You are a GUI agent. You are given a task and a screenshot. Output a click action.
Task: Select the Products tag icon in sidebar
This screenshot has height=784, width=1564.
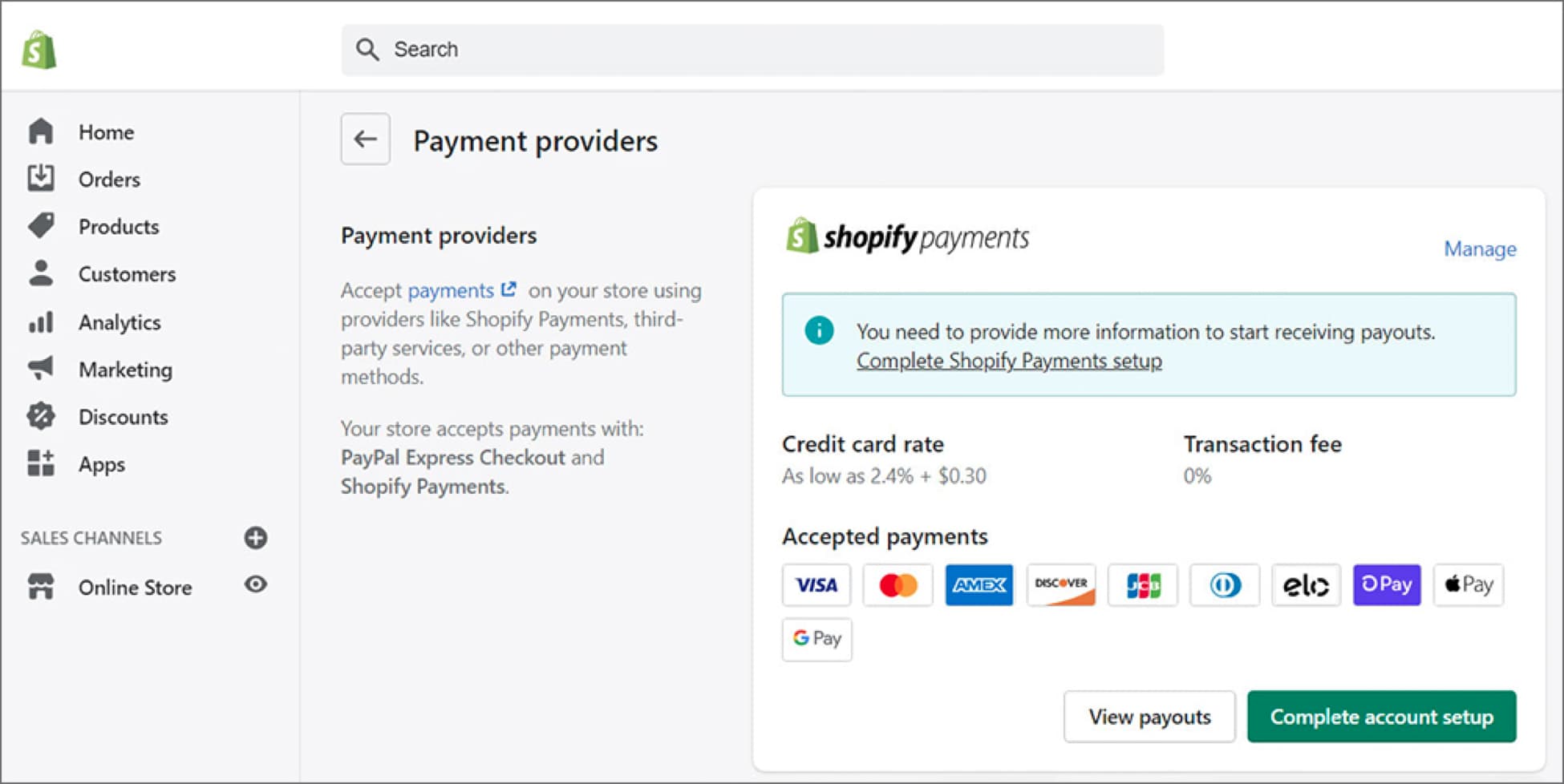point(40,226)
